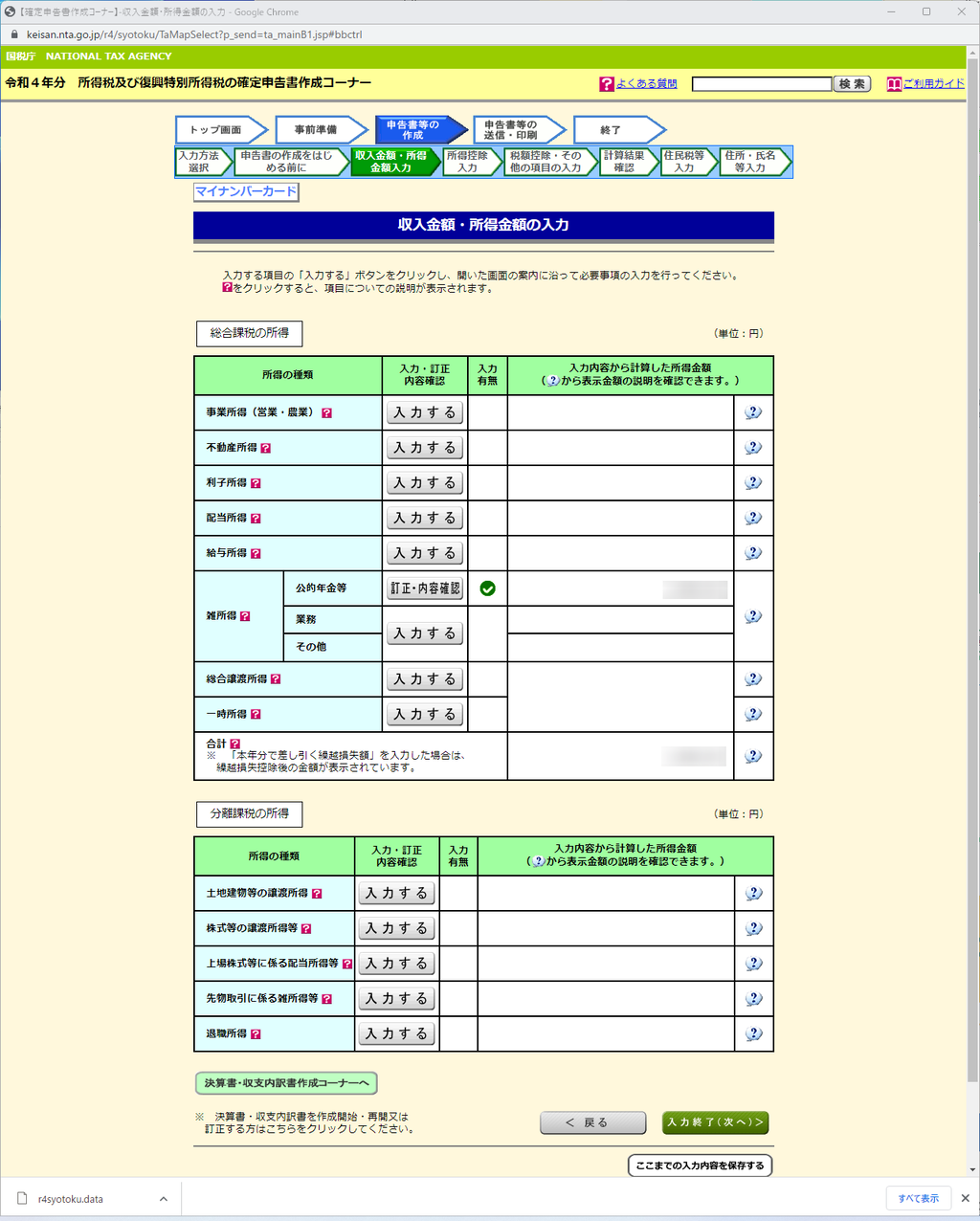
Task: Open amount explanation bubble in 給与所得 row
Action: [x=753, y=553]
